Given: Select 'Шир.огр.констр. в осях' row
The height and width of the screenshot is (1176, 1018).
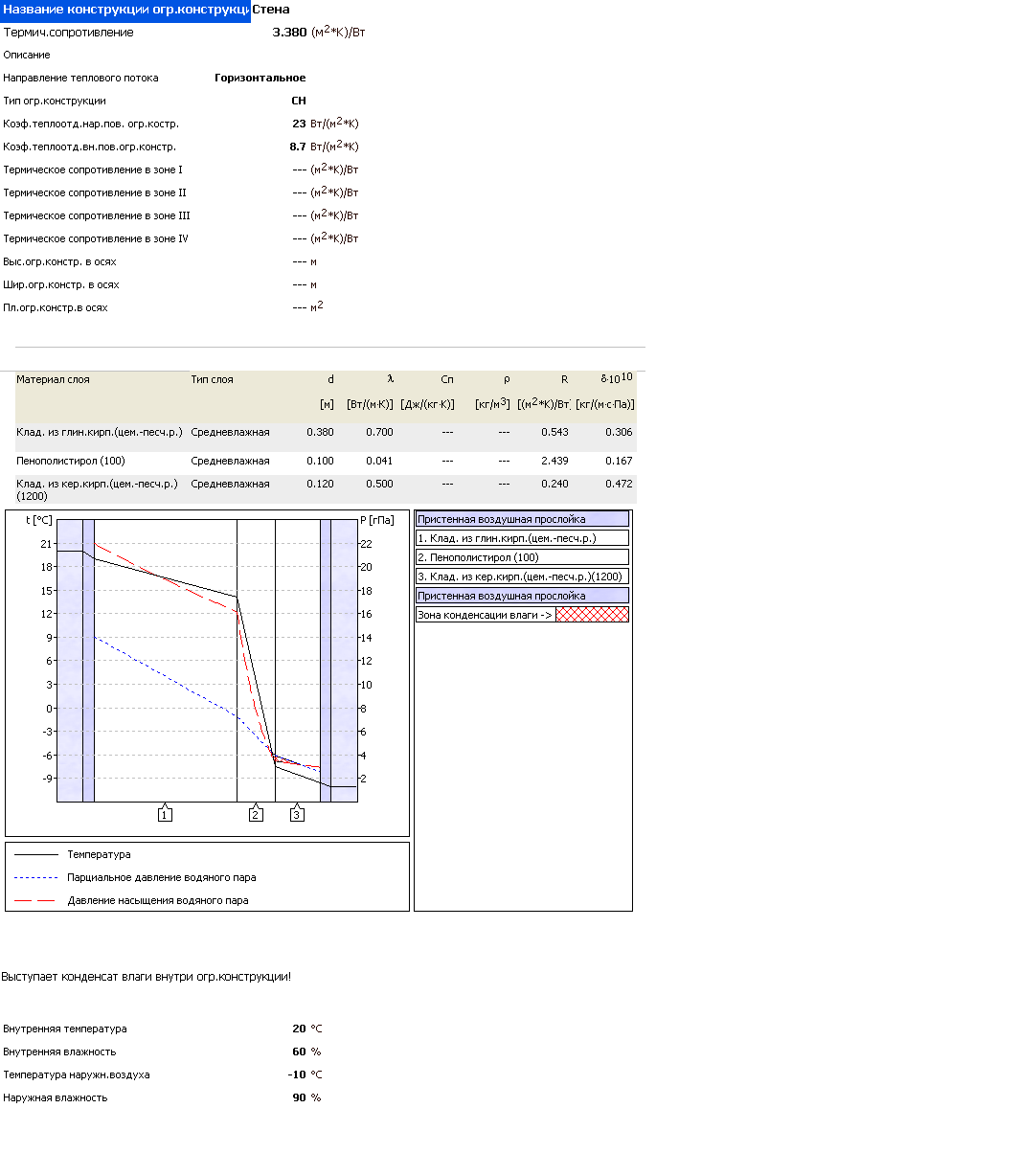Looking at the screenshot, I should 61,284.
